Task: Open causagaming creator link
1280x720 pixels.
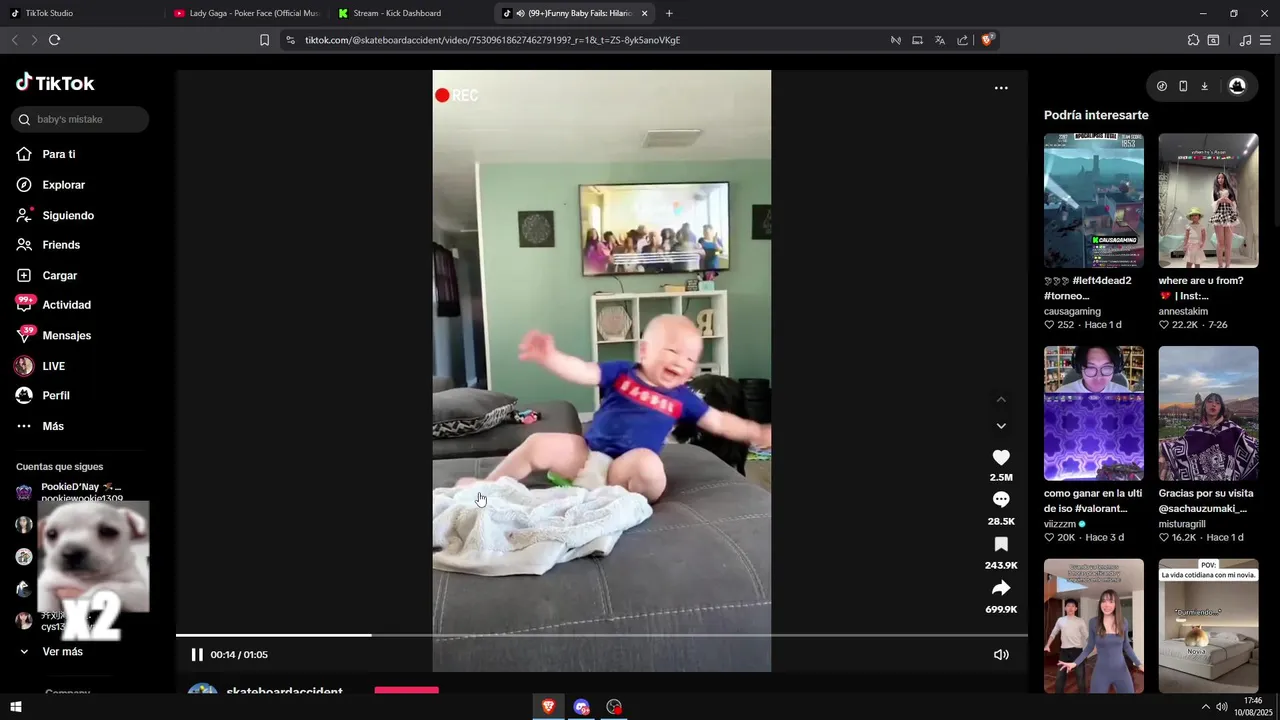Action: coord(1072,312)
